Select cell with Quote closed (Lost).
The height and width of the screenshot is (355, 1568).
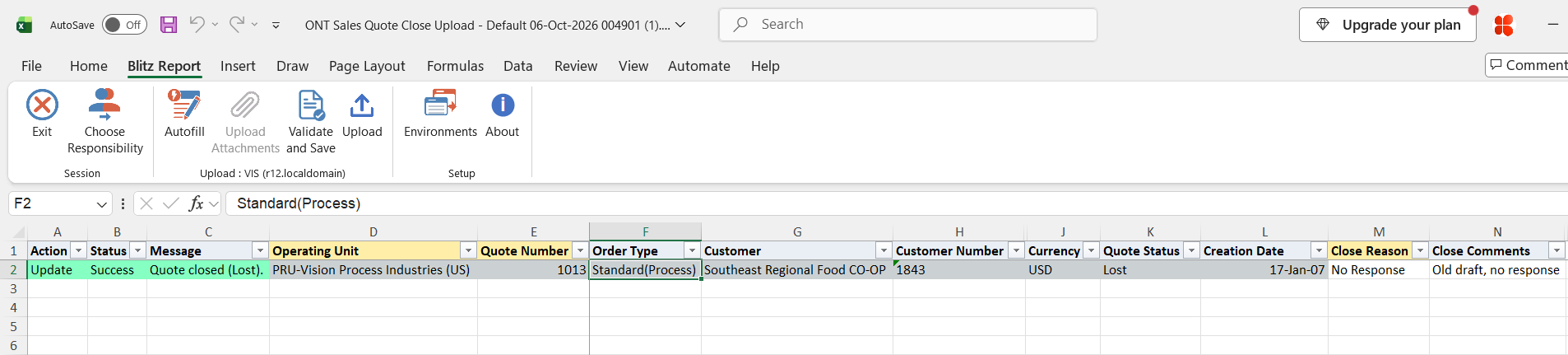[208, 270]
